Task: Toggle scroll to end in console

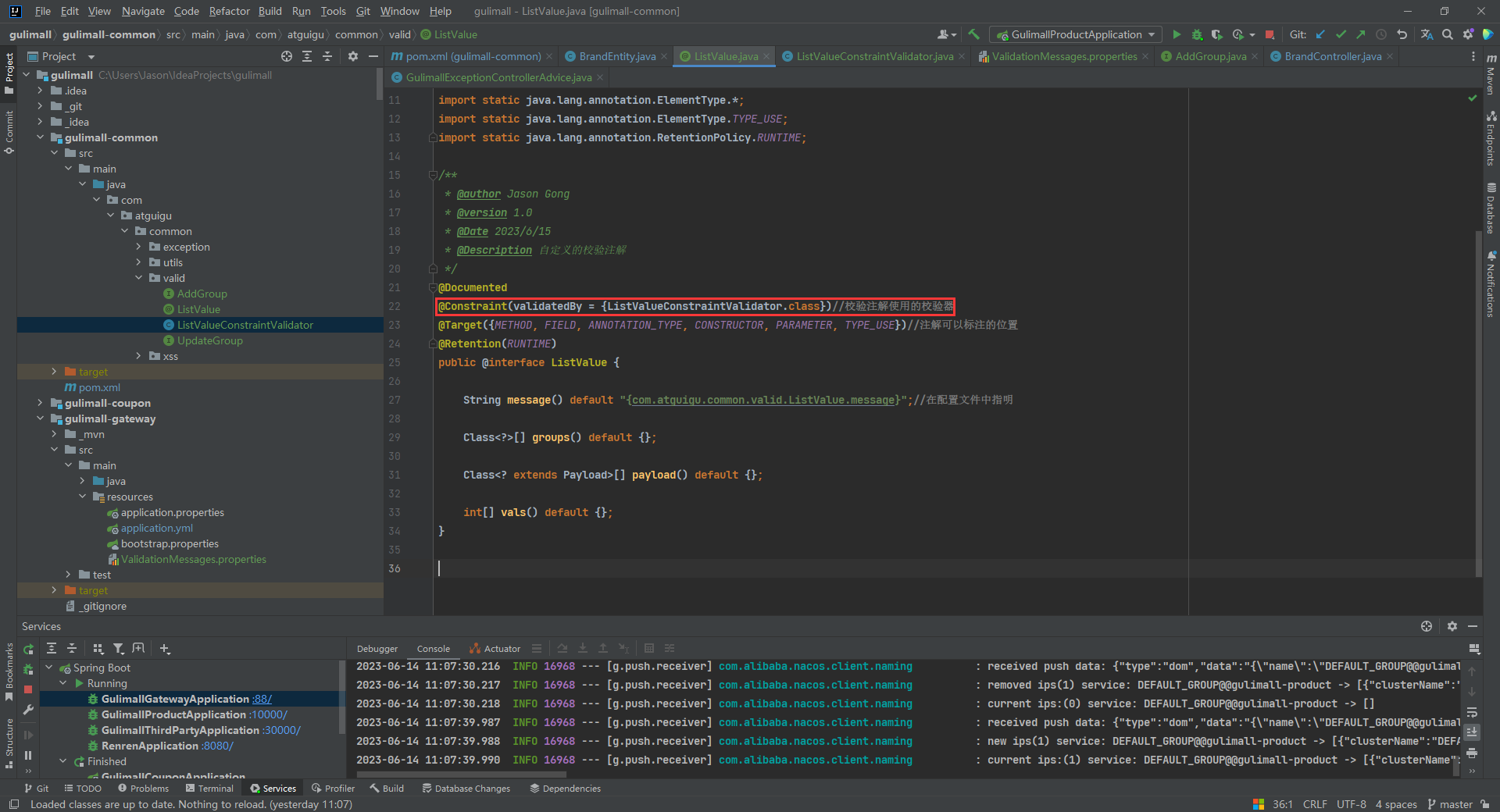Action: 1472,732
